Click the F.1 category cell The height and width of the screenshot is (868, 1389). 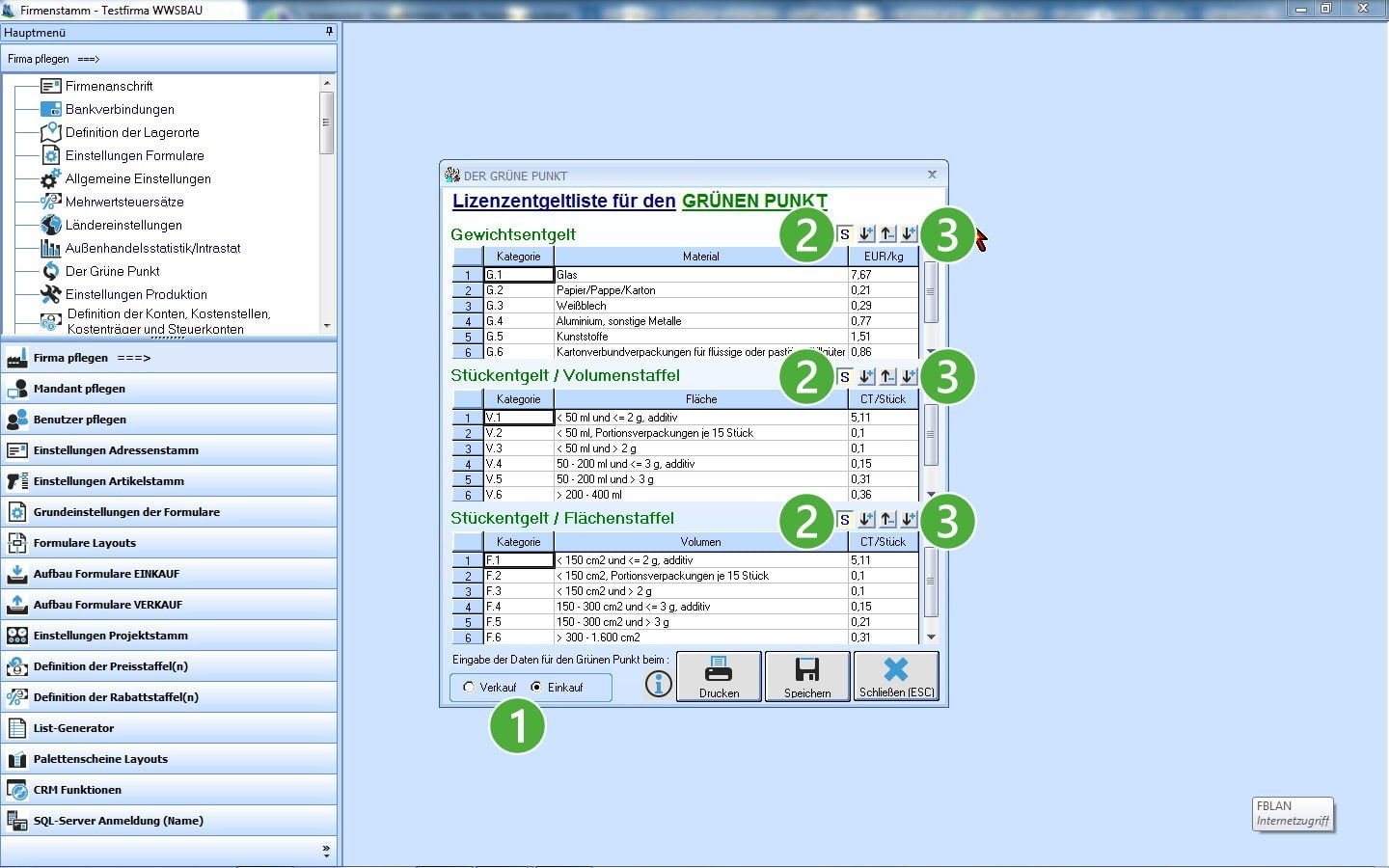pos(519,560)
